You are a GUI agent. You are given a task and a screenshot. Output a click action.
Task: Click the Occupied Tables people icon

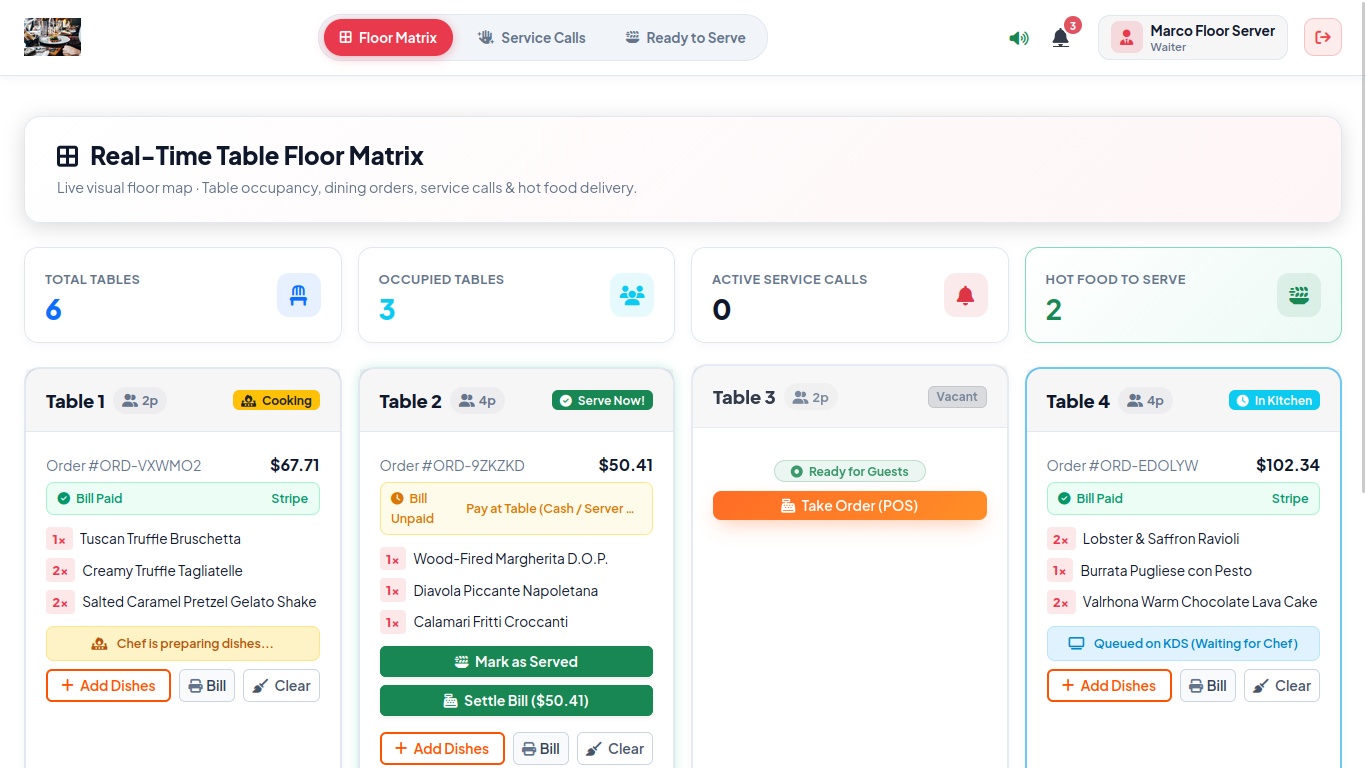[x=632, y=295]
